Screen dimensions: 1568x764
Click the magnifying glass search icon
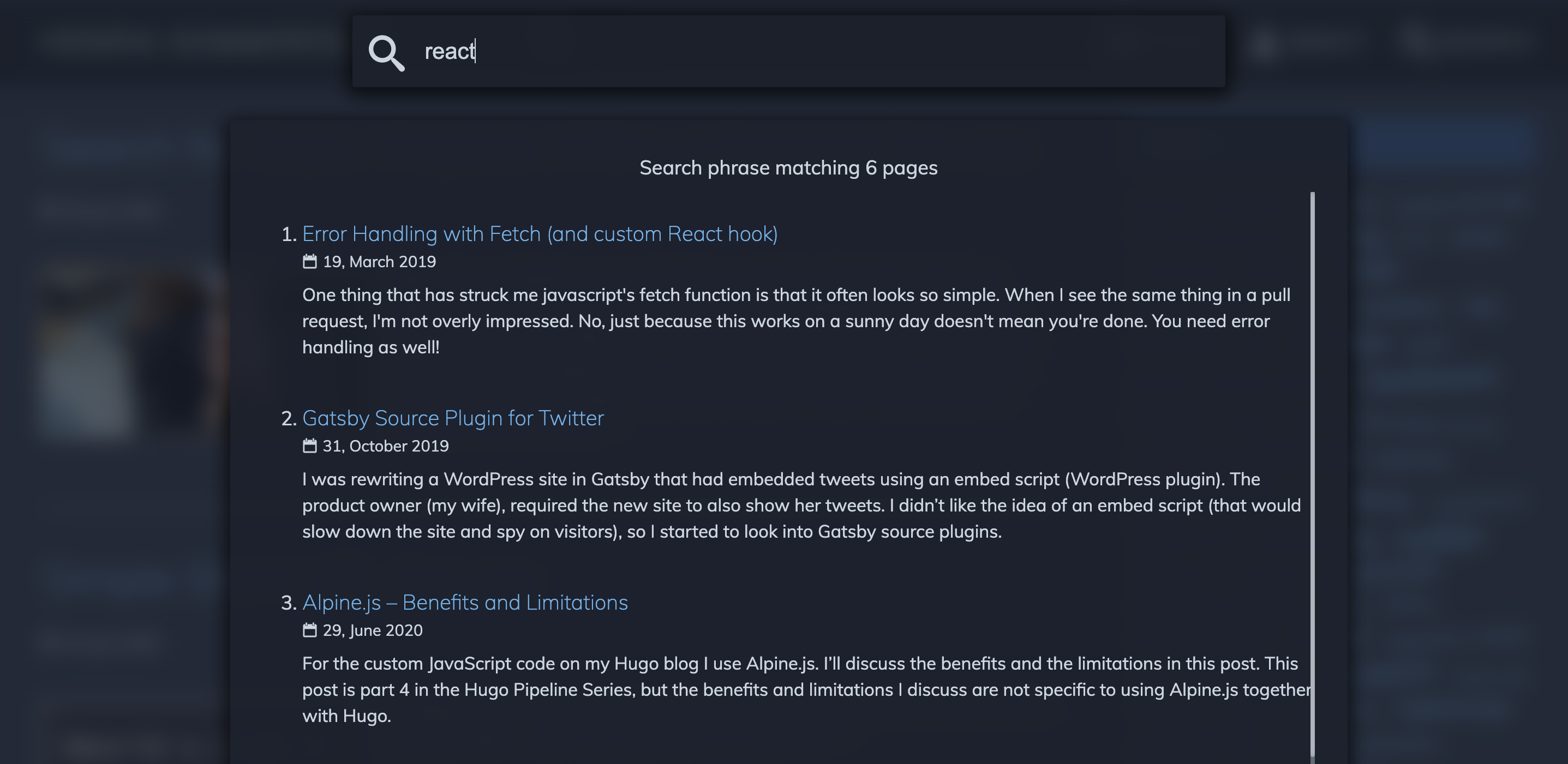point(386,53)
